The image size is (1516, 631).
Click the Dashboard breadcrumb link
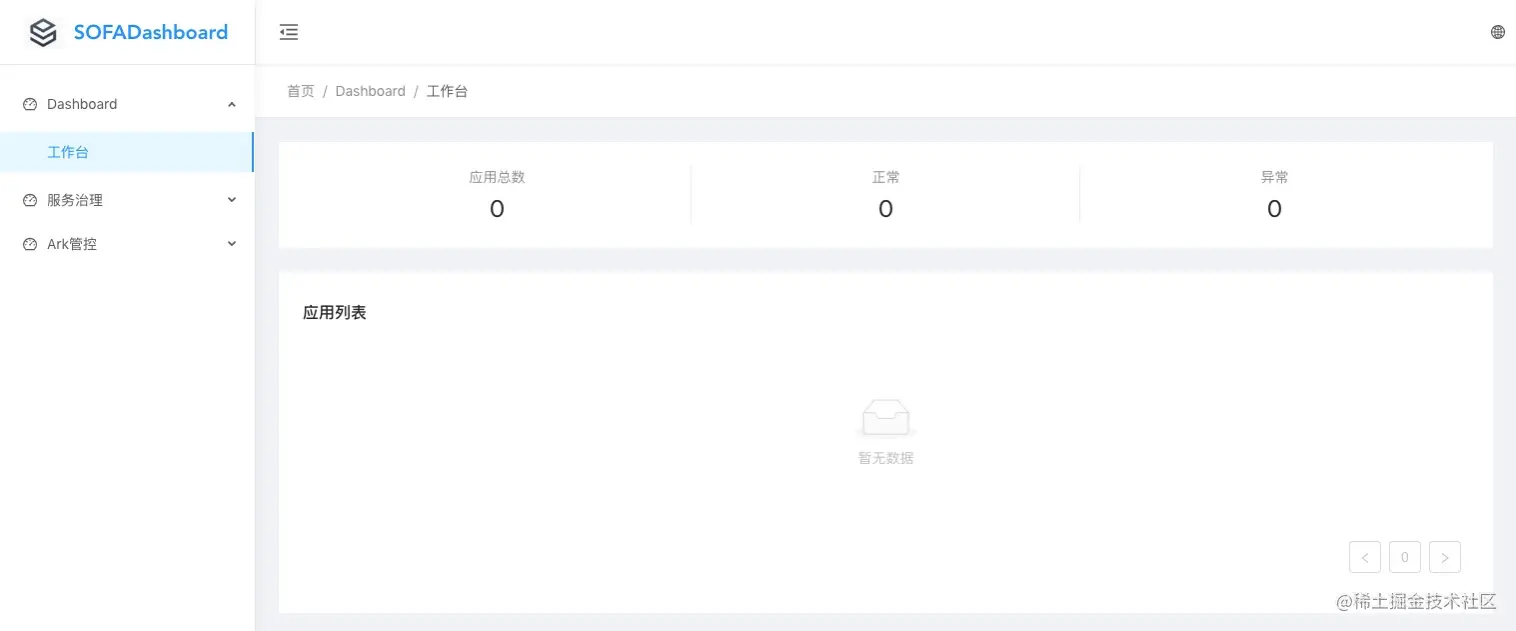click(370, 91)
